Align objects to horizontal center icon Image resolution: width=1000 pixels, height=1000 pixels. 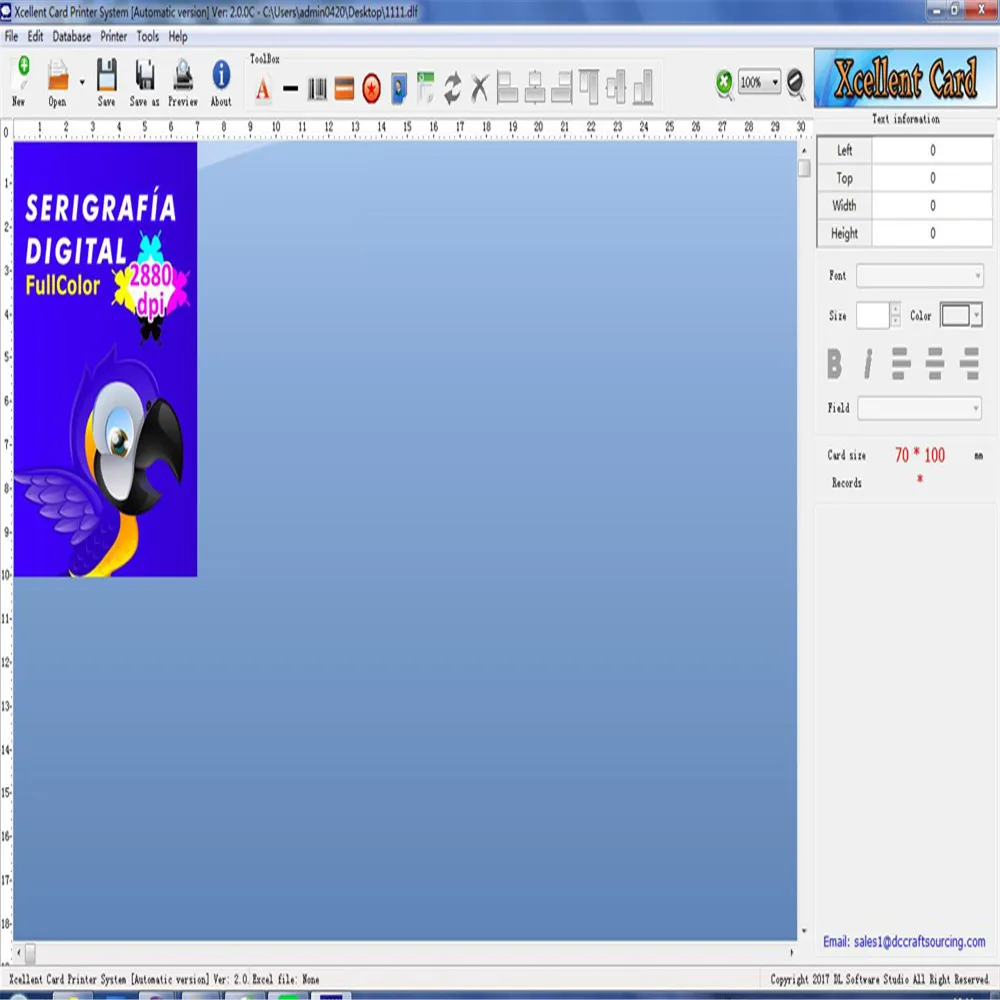(x=534, y=87)
